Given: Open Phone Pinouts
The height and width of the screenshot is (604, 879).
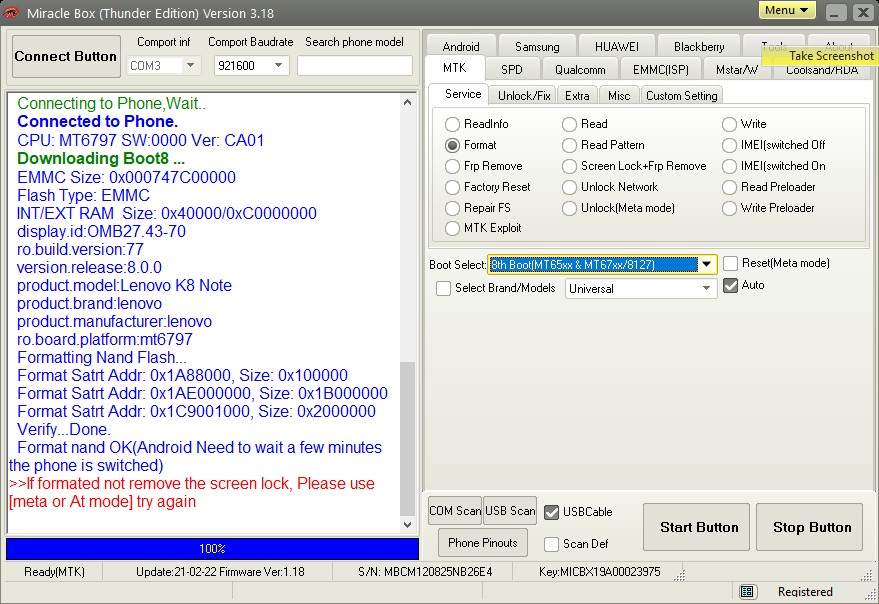Looking at the screenshot, I should coord(483,542).
